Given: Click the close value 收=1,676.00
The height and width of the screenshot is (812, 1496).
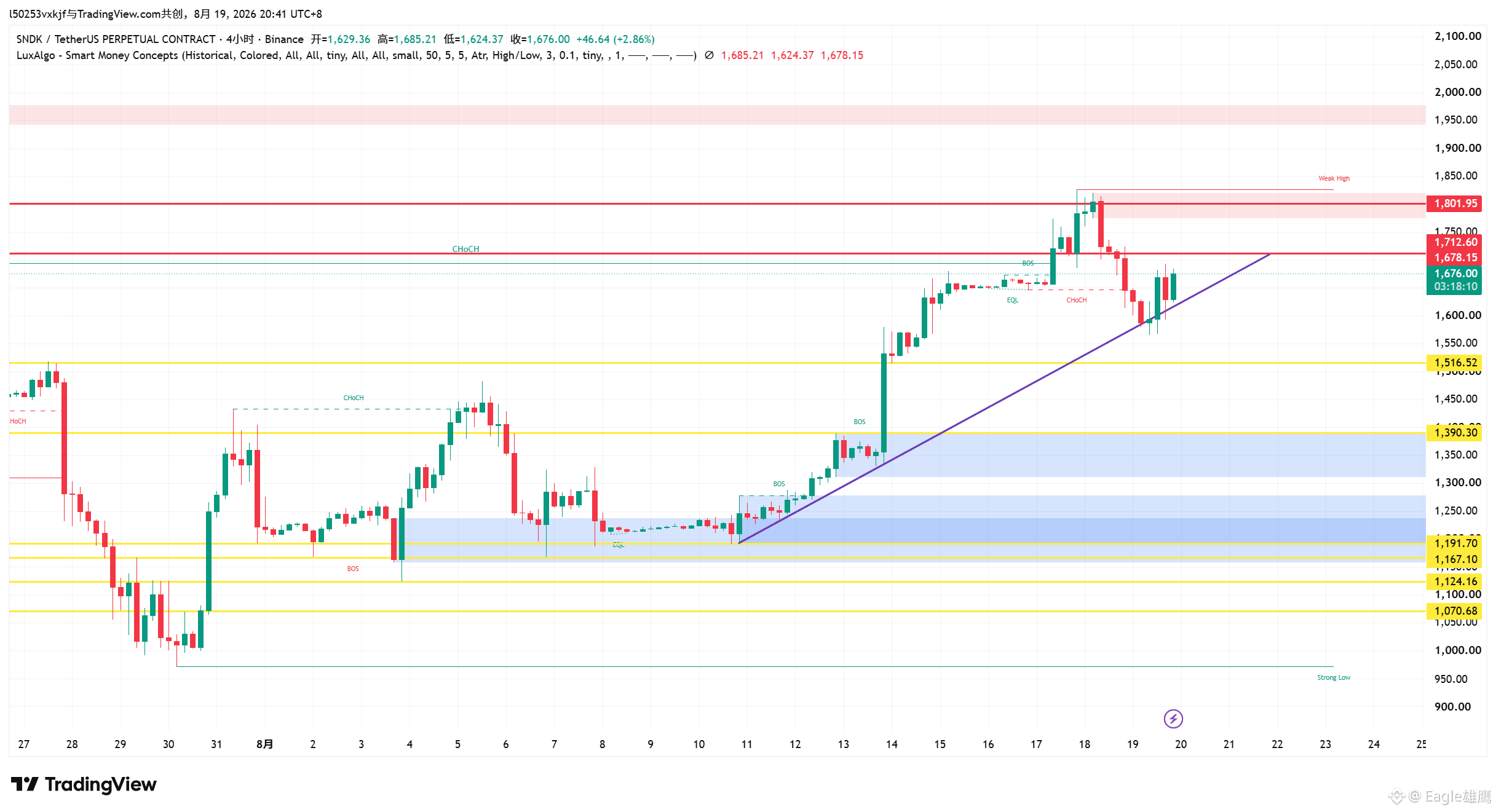Looking at the screenshot, I should pyautogui.click(x=540, y=39).
